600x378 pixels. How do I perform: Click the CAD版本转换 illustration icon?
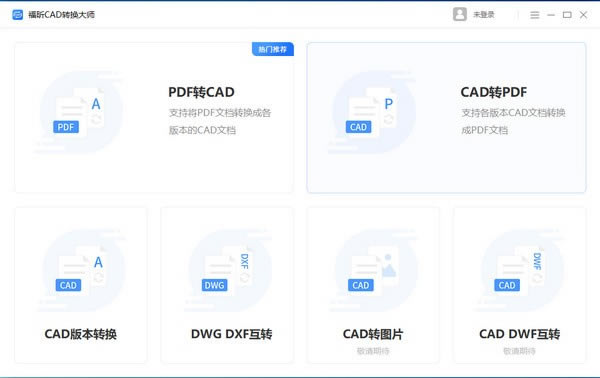pos(81,270)
